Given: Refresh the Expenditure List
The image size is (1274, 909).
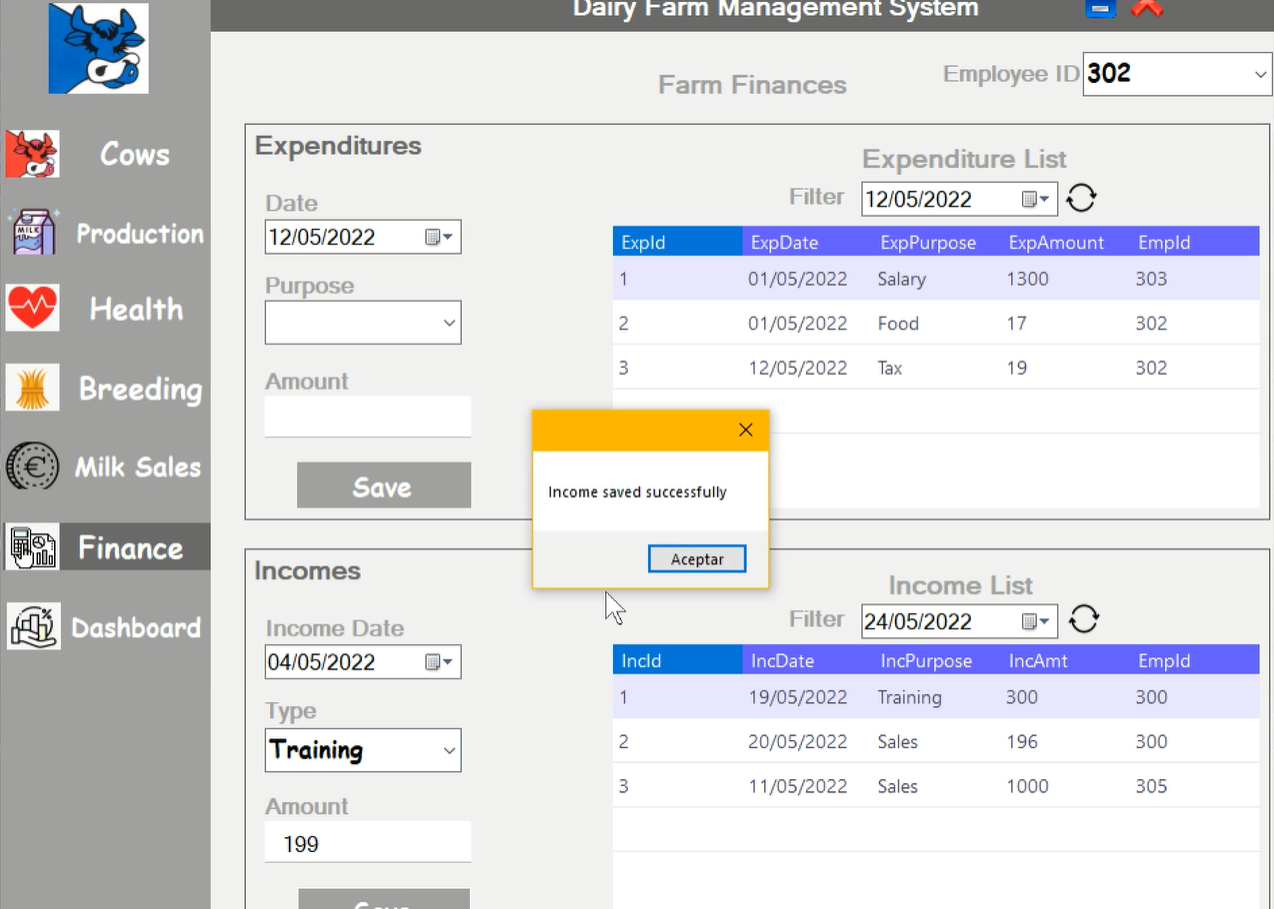Looking at the screenshot, I should (x=1081, y=198).
